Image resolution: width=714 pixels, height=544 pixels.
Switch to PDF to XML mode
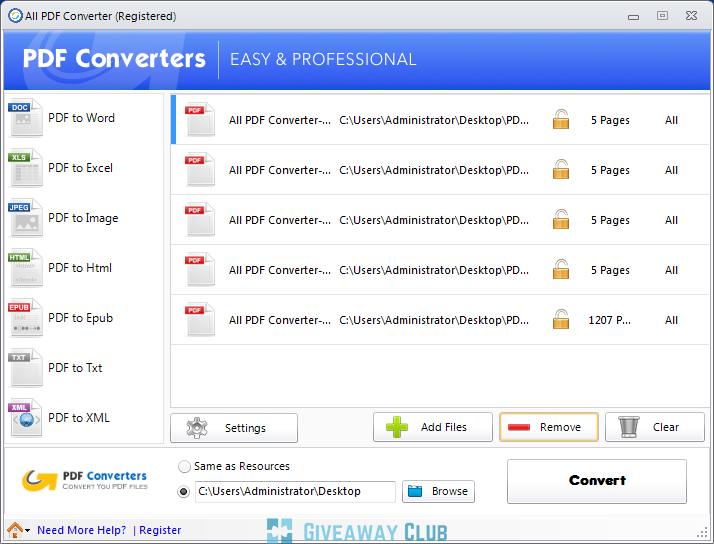tap(79, 418)
